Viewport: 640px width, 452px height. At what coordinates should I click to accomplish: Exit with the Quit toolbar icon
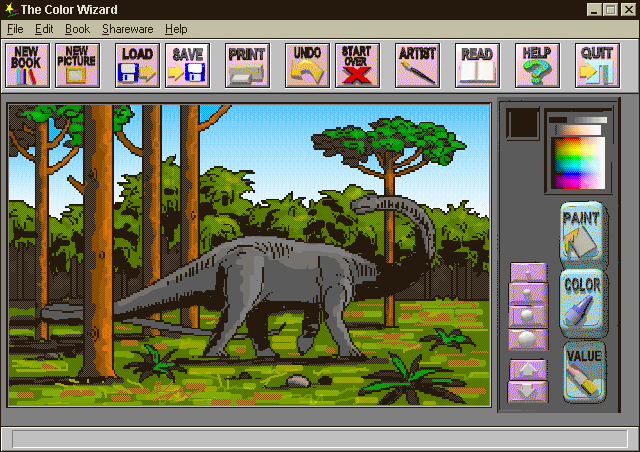[x=598, y=65]
